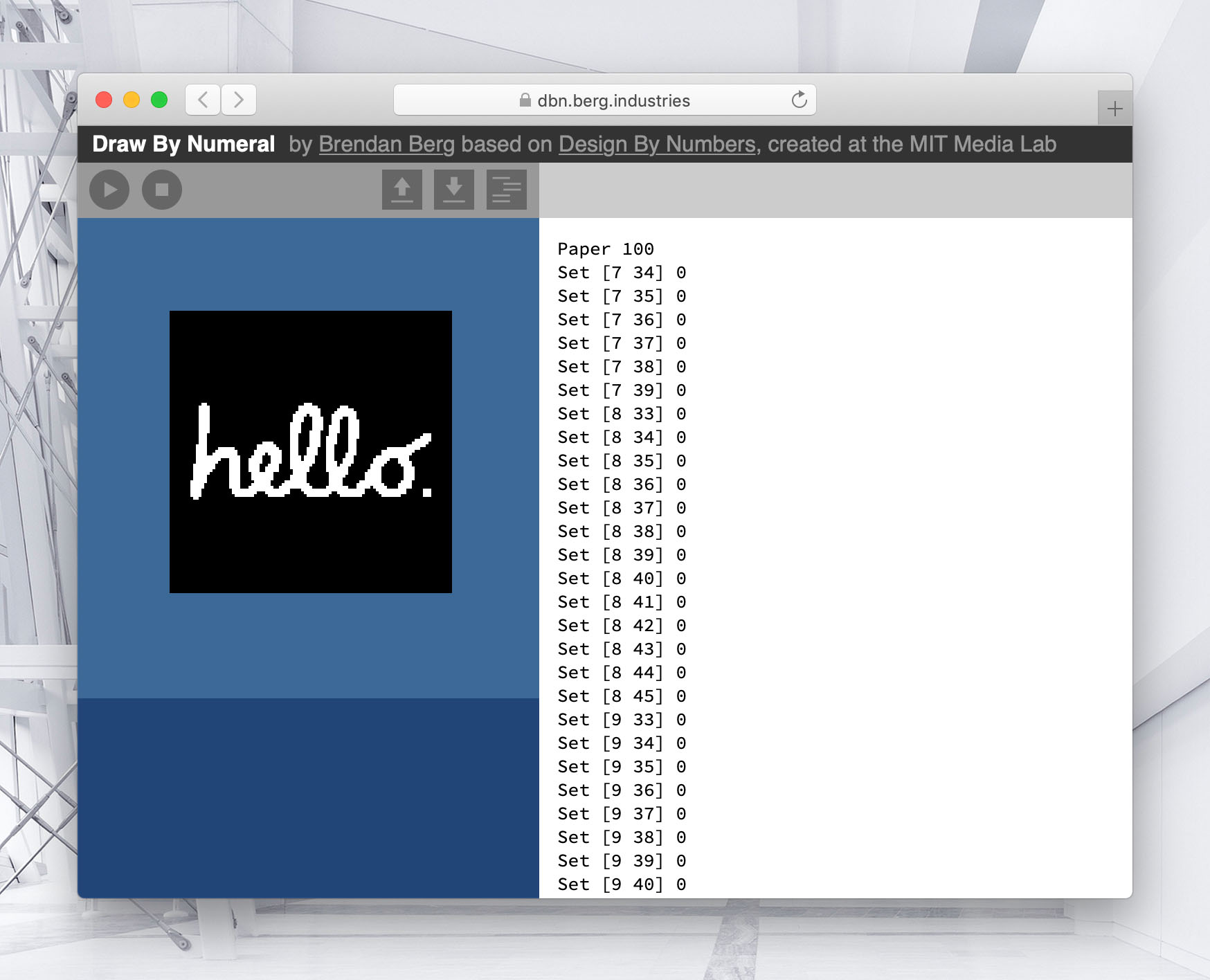Viewport: 1210px width, 980px height.
Task: Focus the dbn.berg.industries address bar
Action: coord(605,100)
